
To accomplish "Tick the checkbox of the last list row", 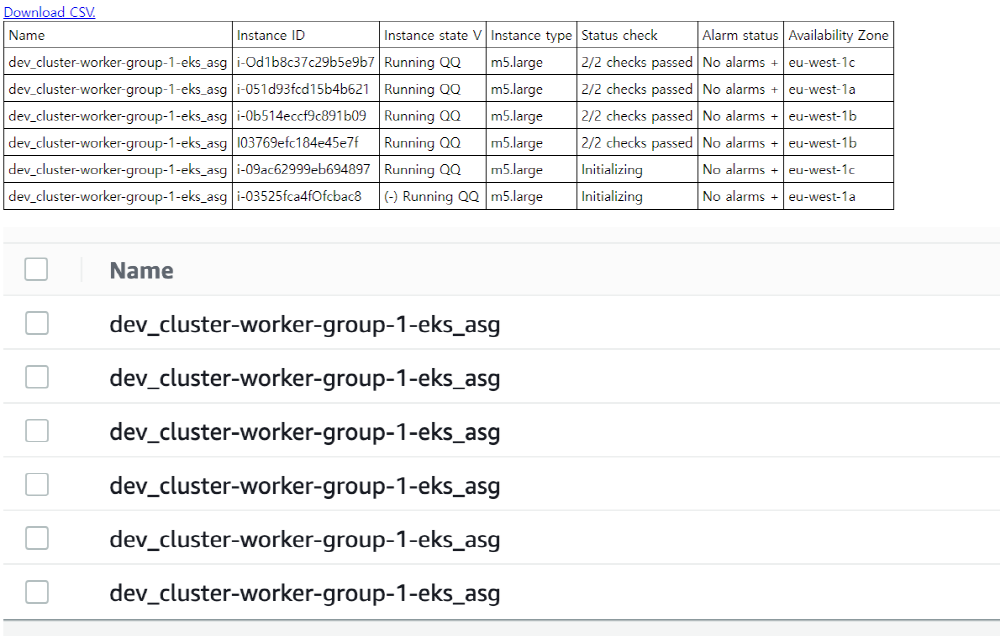I will 37,593.
